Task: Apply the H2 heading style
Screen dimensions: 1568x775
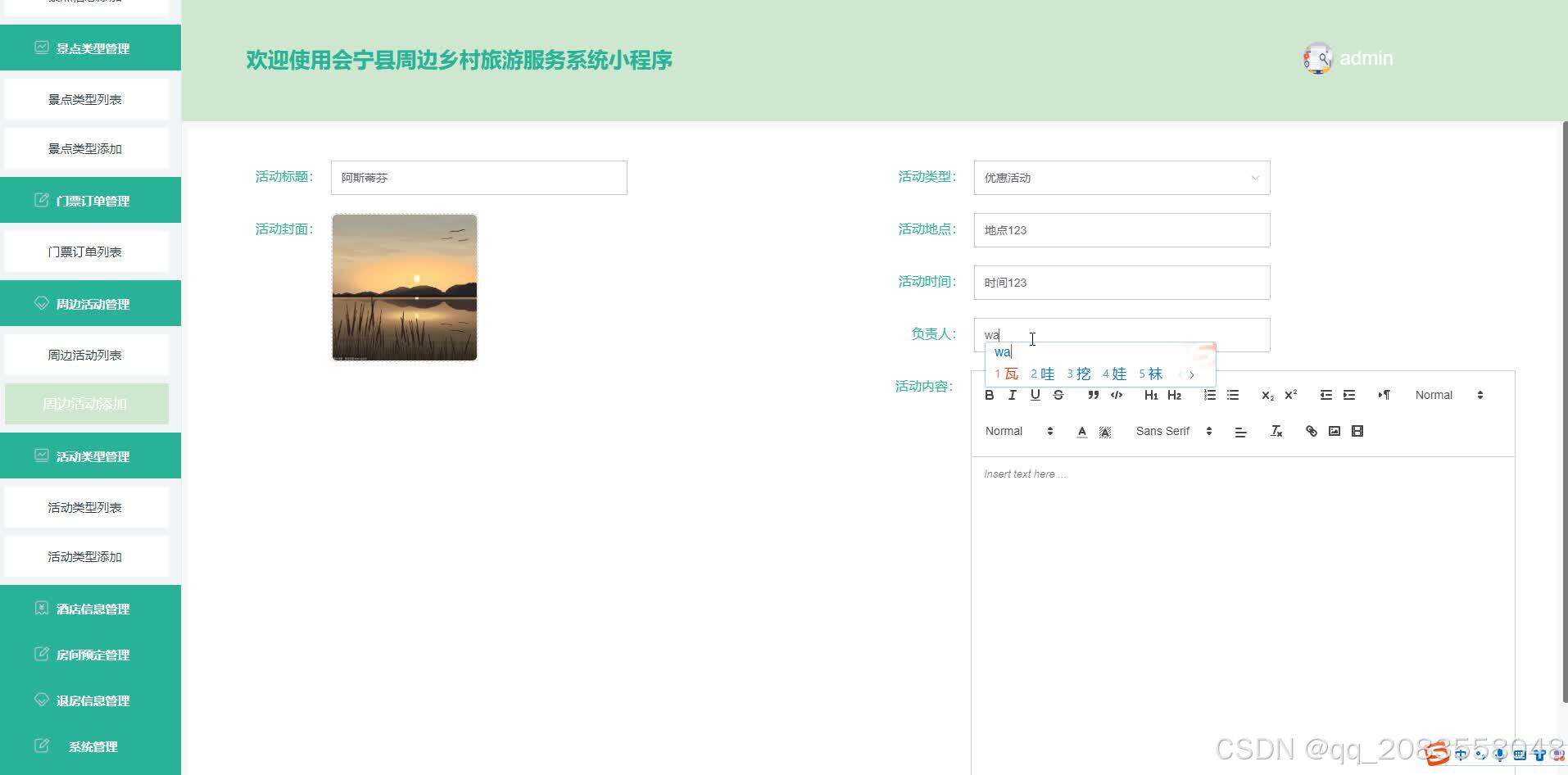Action: pyautogui.click(x=1174, y=395)
